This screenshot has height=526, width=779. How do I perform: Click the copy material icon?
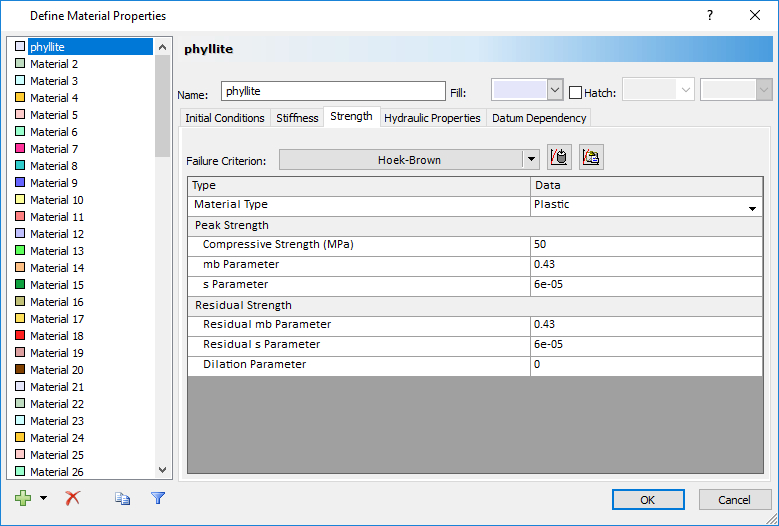(123, 498)
